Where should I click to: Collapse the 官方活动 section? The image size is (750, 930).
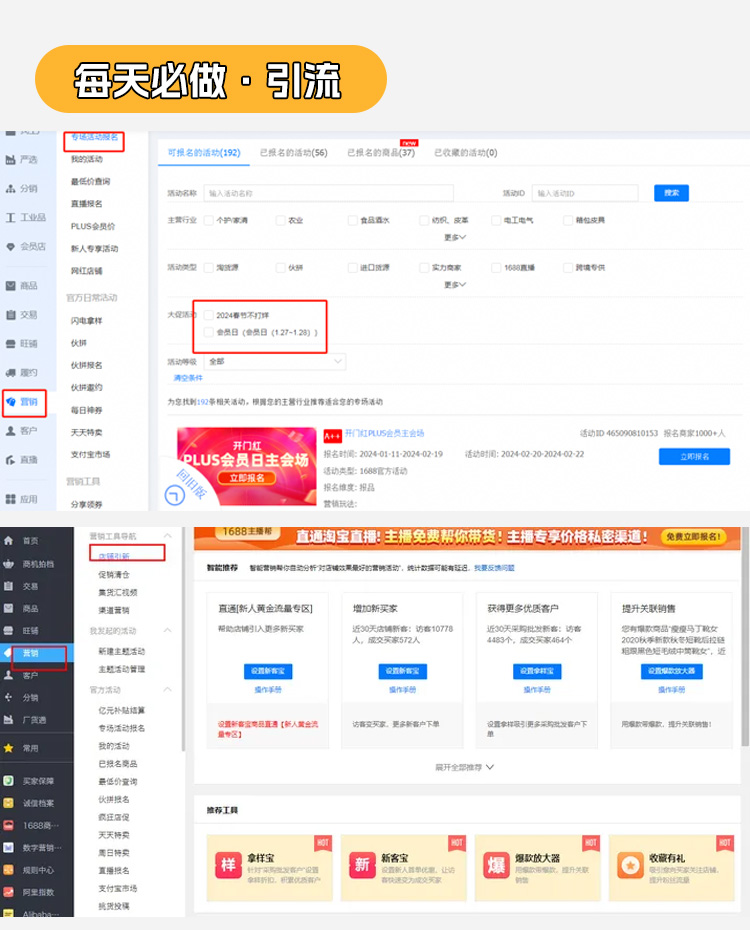pyautogui.click(x=168, y=689)
